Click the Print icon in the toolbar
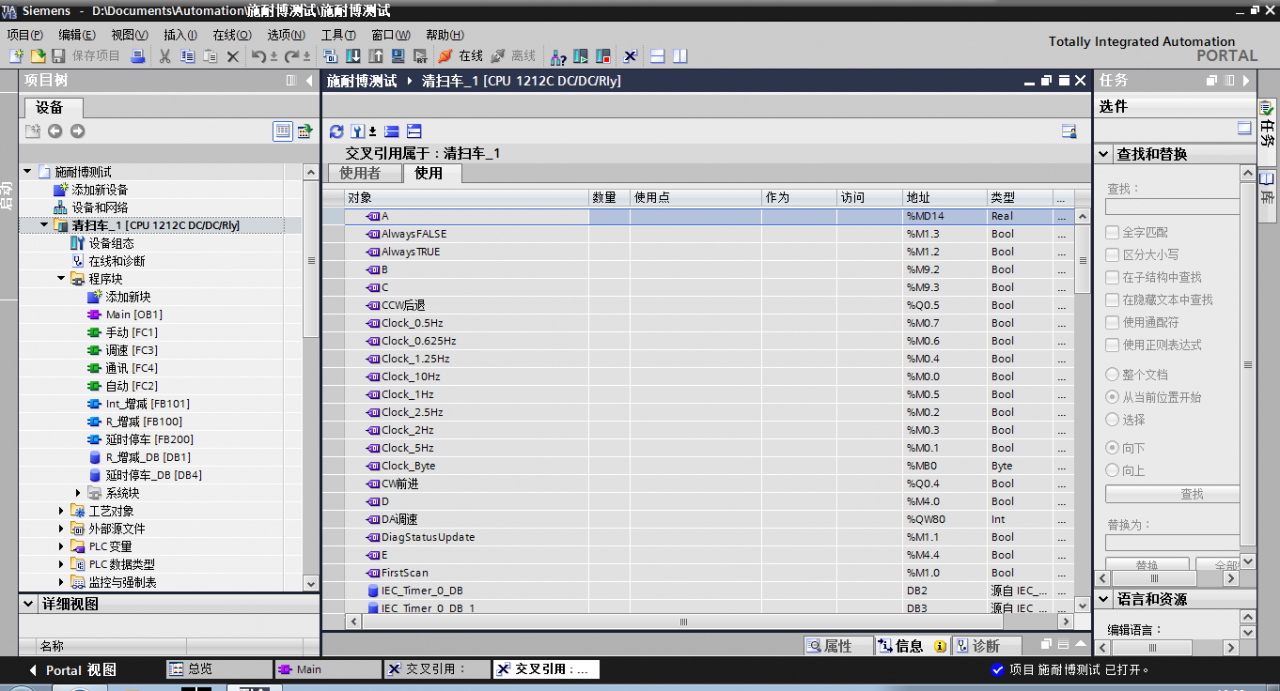 pos(138,56)
